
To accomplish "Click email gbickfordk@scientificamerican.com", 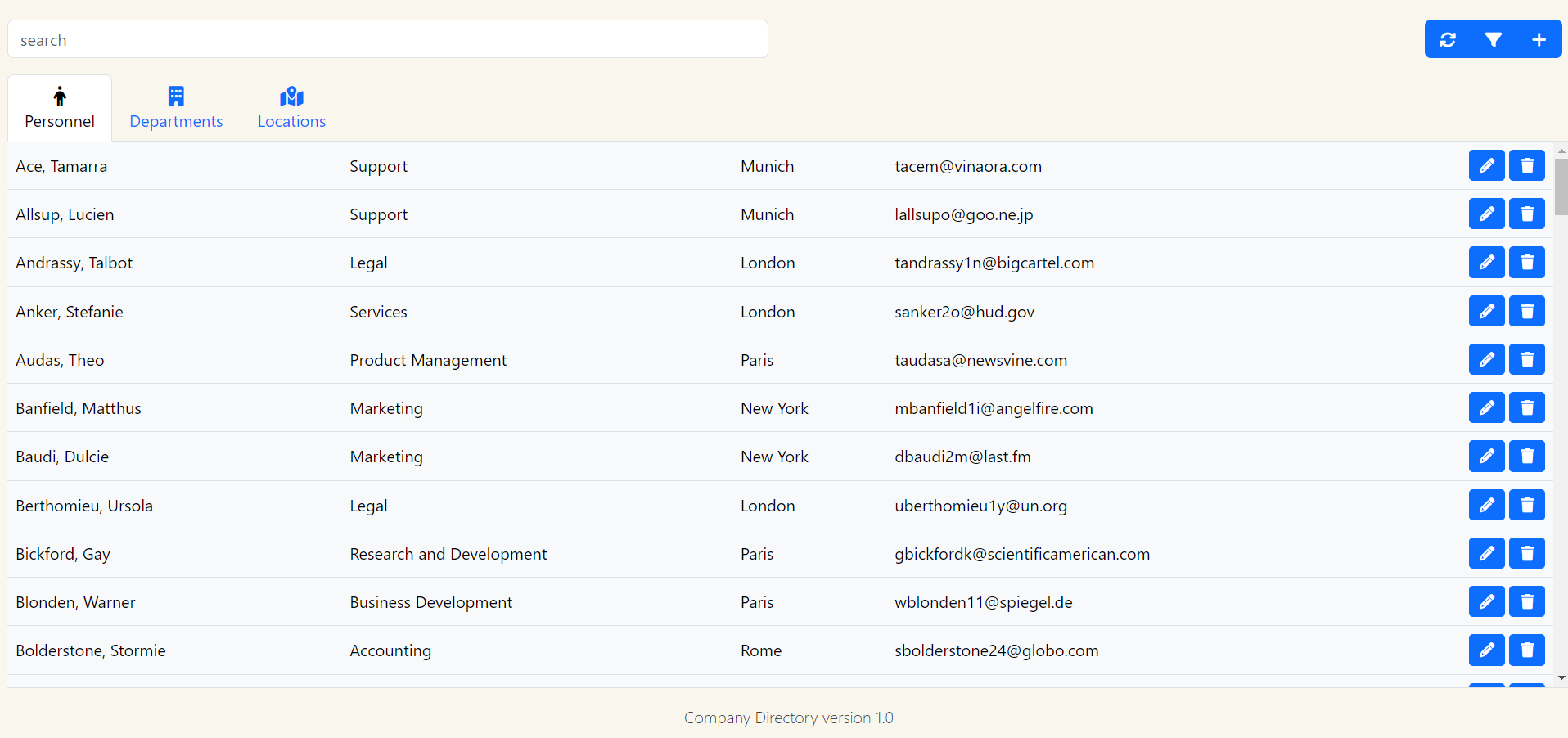I will (x=1022, y=554).
